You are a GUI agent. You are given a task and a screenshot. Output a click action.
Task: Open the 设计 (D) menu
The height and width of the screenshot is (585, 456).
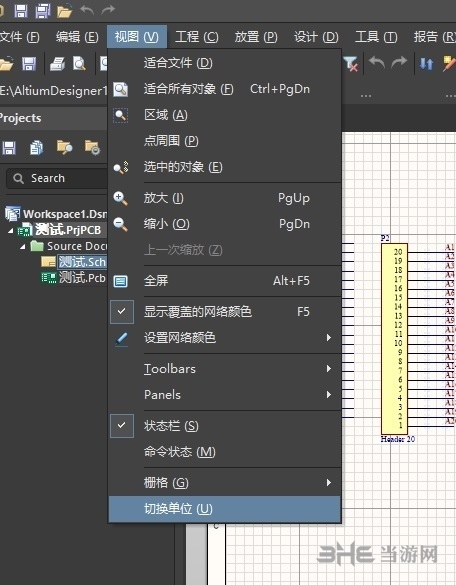[316, 37]
